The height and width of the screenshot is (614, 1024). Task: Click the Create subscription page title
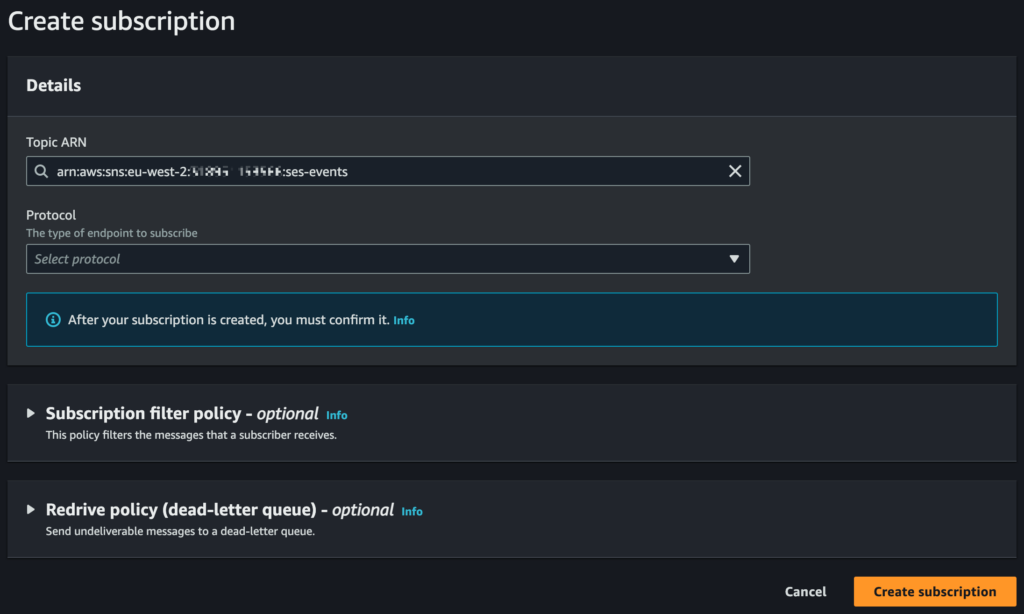pos(122,21)
